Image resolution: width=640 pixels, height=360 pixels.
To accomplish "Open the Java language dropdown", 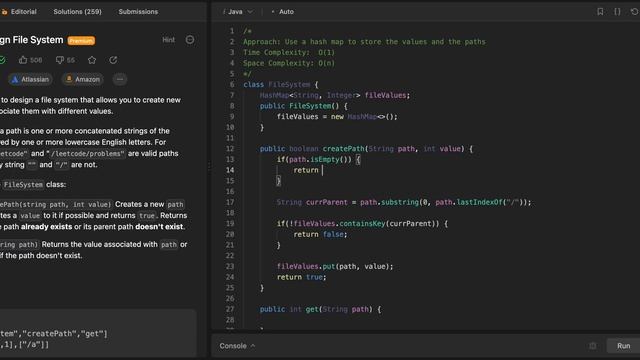I will click(x=238, y=12).
